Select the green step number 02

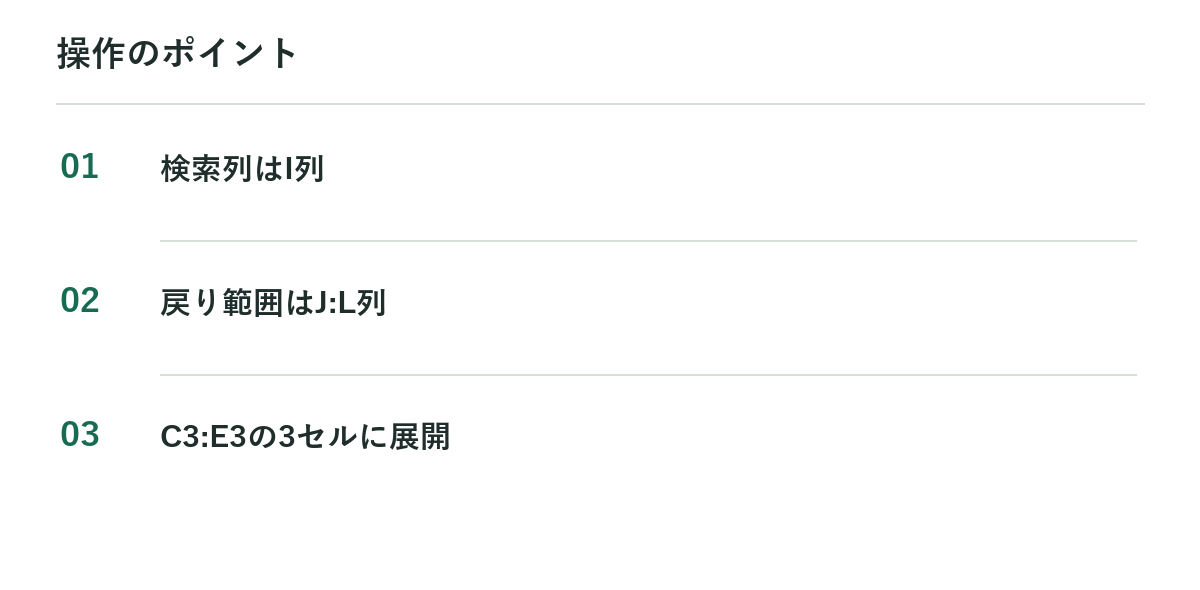click(80, 300)
